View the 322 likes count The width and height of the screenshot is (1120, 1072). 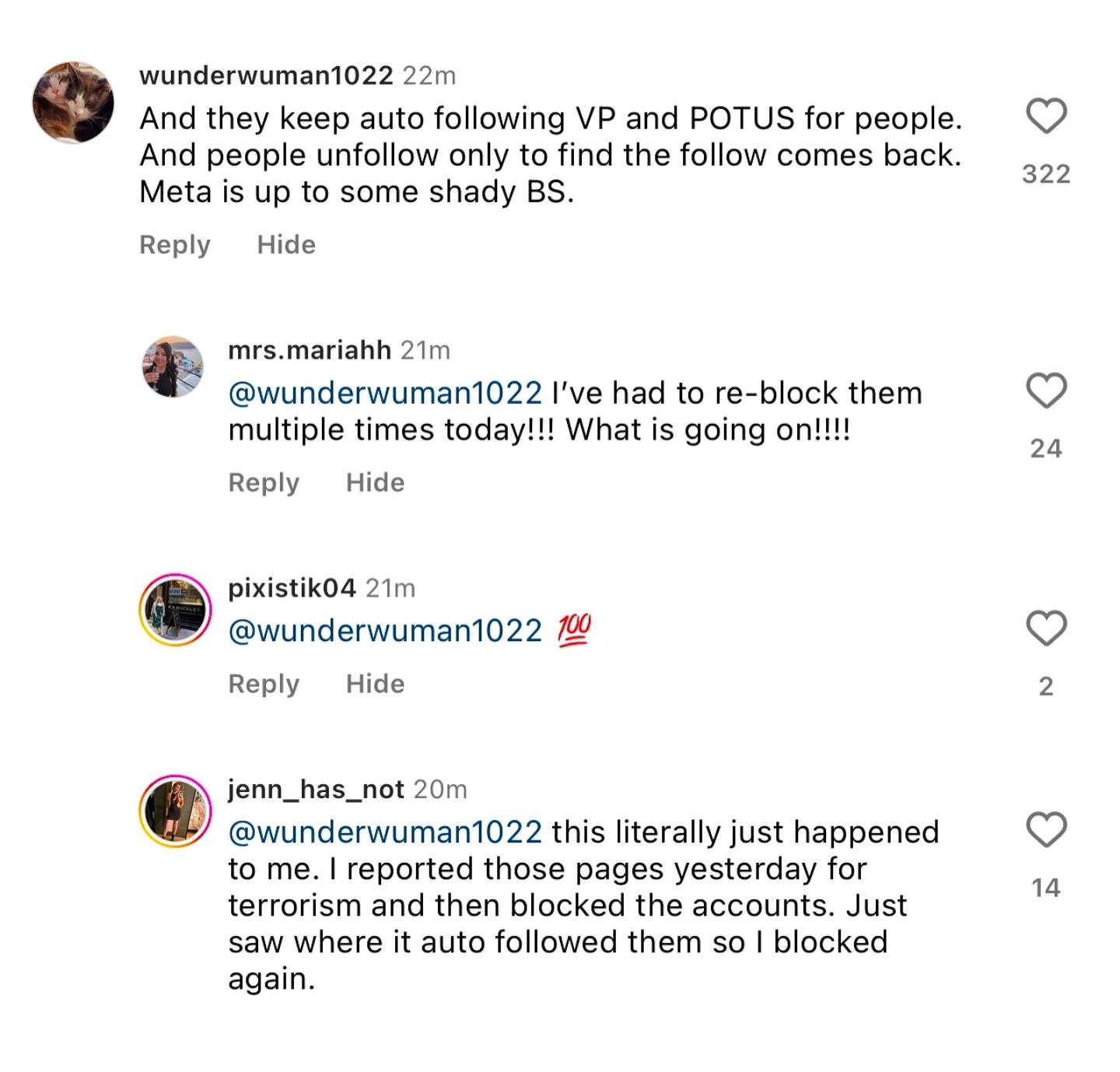(1046, 173)
